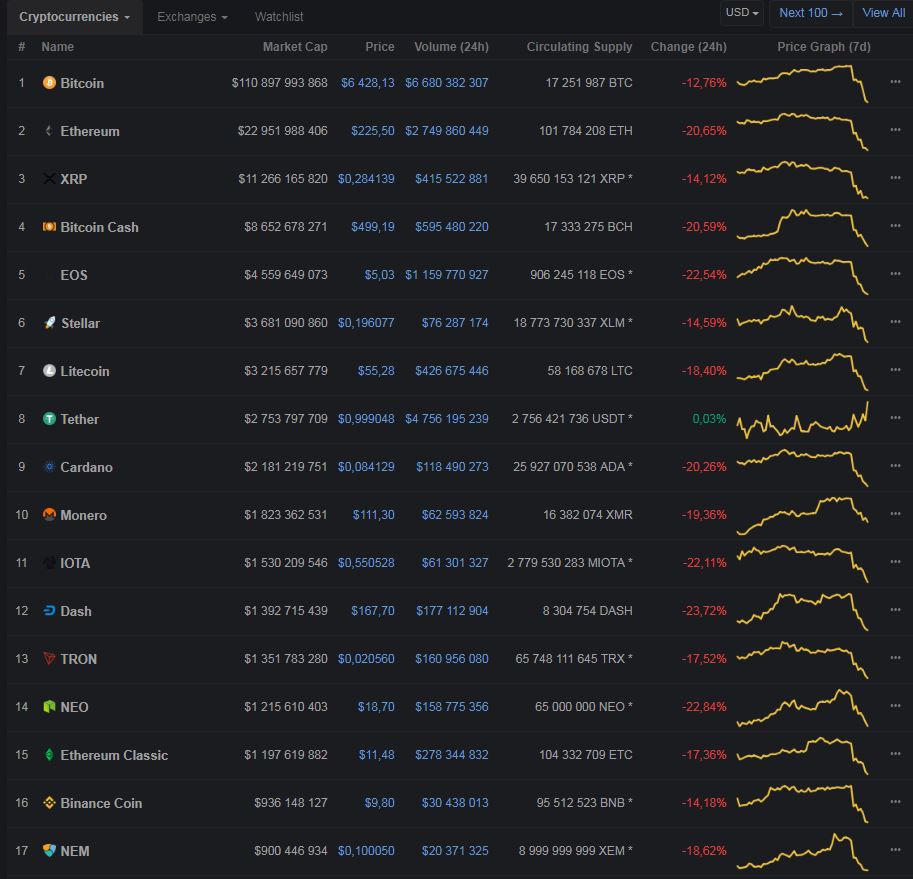
Task: Expand the Exchanges dropdown menu
Action: coord(192,17)
